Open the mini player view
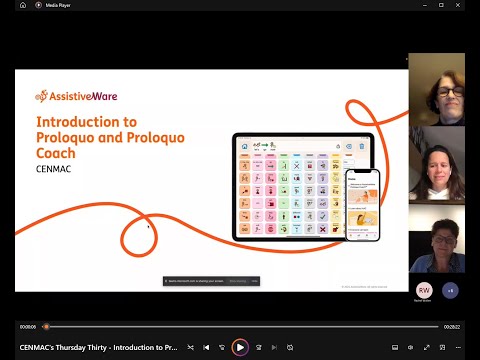This screenshot has height=360, width=480. tap(442, 347)
